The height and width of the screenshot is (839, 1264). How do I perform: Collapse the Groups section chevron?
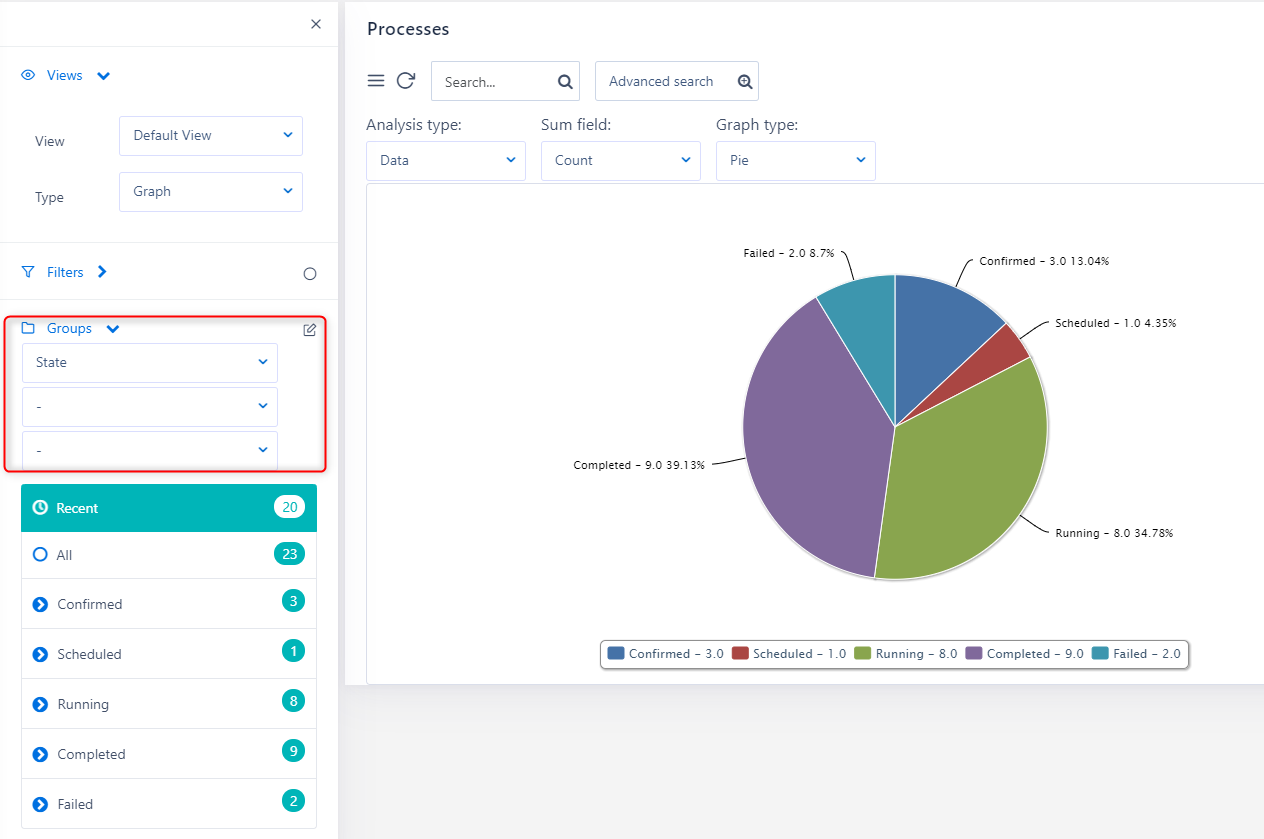(113, 329)
